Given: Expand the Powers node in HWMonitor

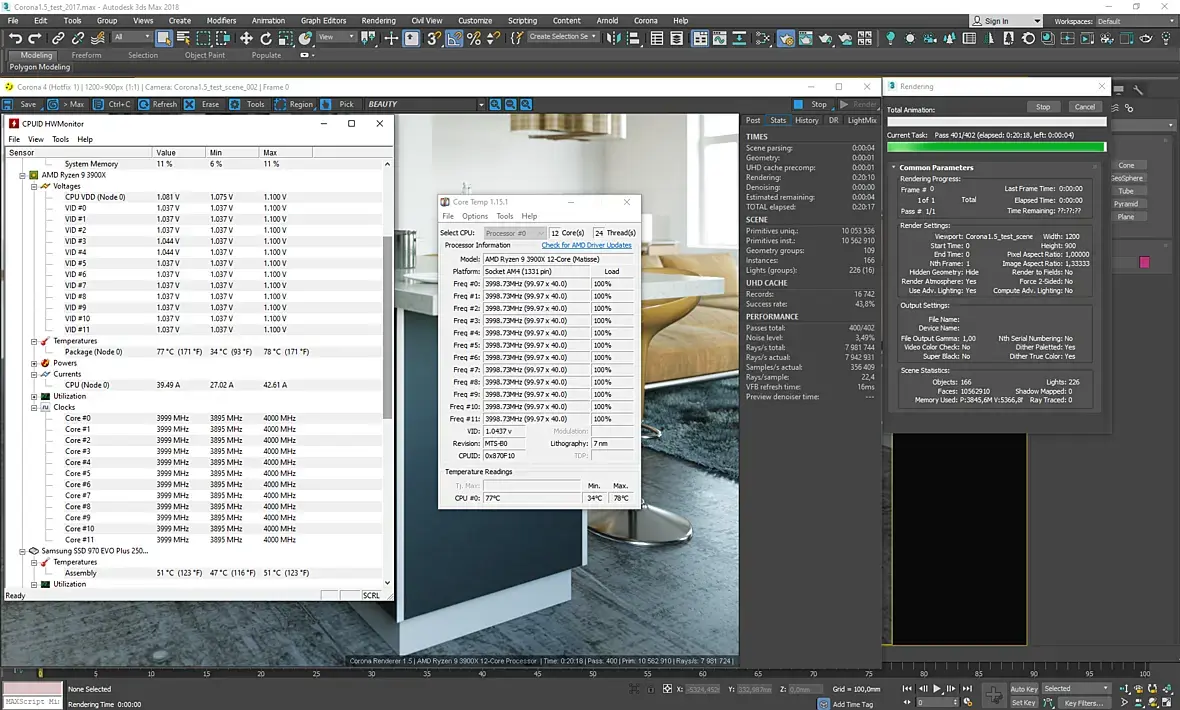Looking at the screenshot, I should [34, 363].
